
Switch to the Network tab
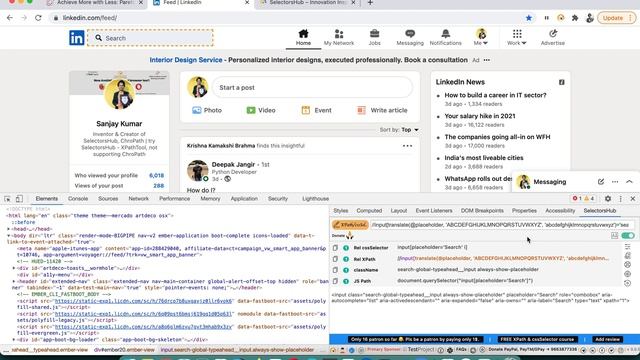pyautogui.click(x=138, y=199)
